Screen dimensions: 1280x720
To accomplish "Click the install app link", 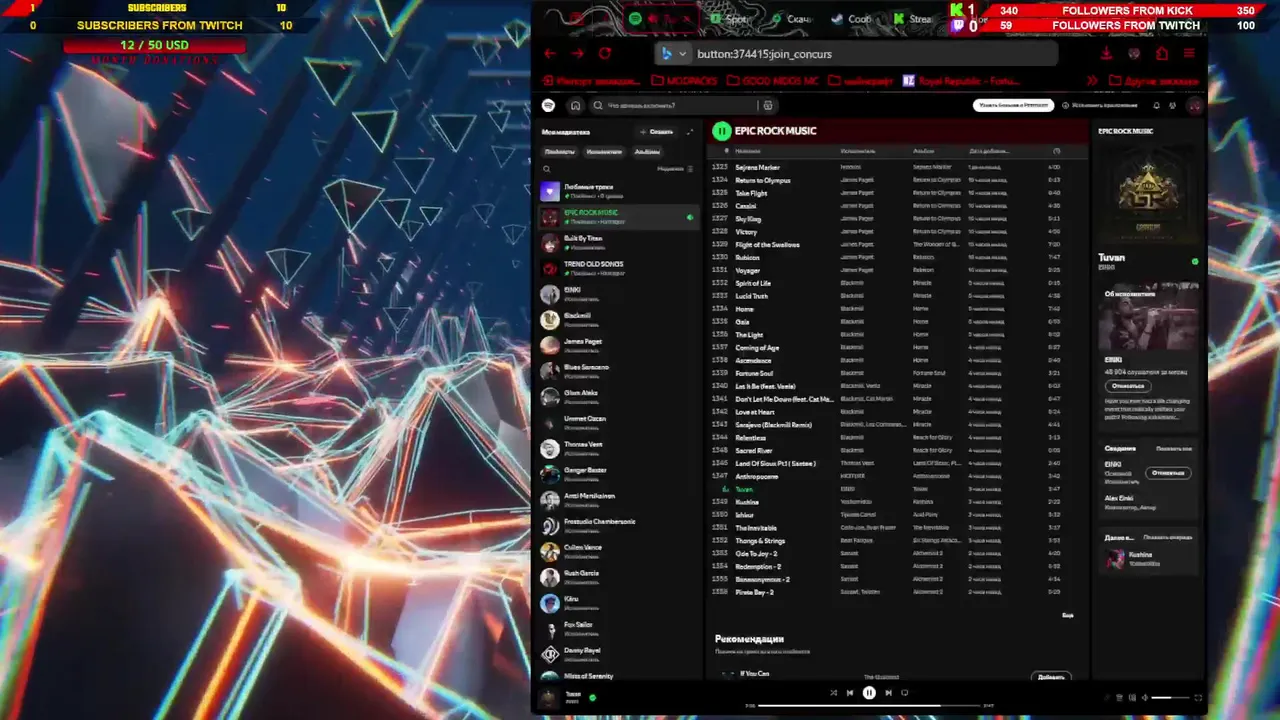I will point(1099,105).
